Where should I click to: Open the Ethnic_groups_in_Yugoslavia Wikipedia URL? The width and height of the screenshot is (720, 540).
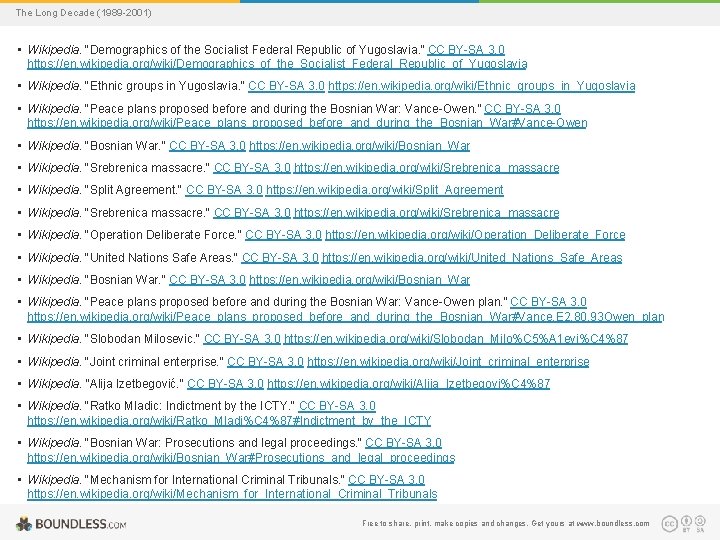tap(482, 86)
